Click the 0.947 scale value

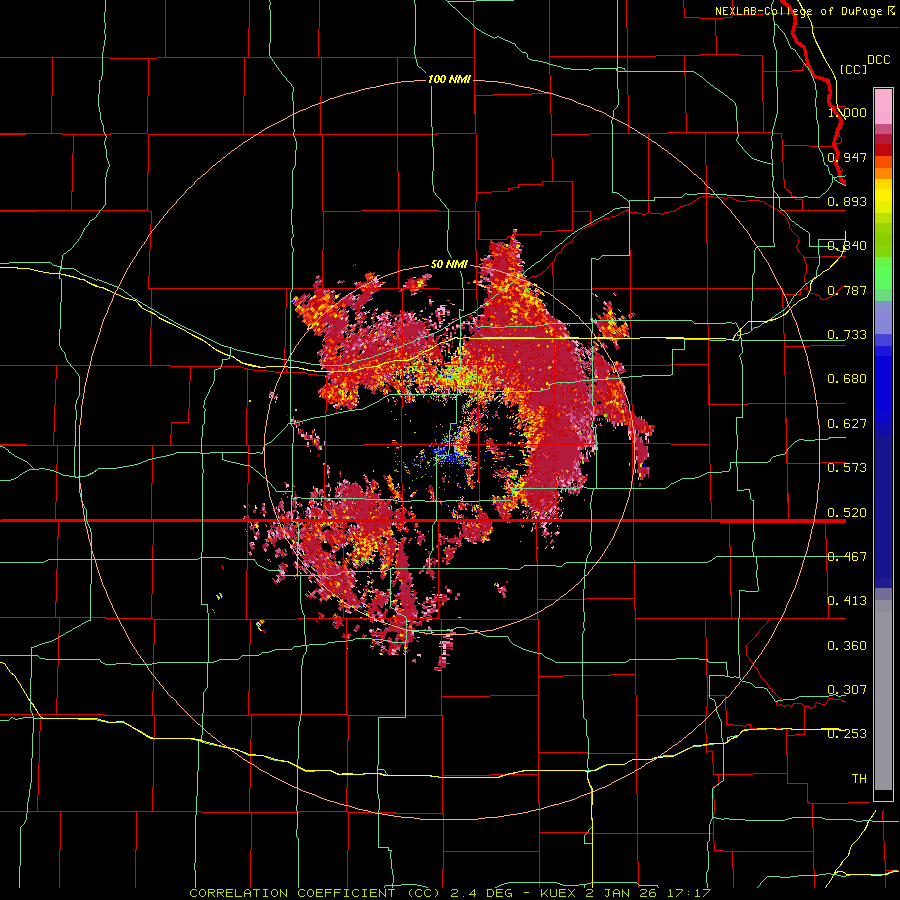click(847, 157)
